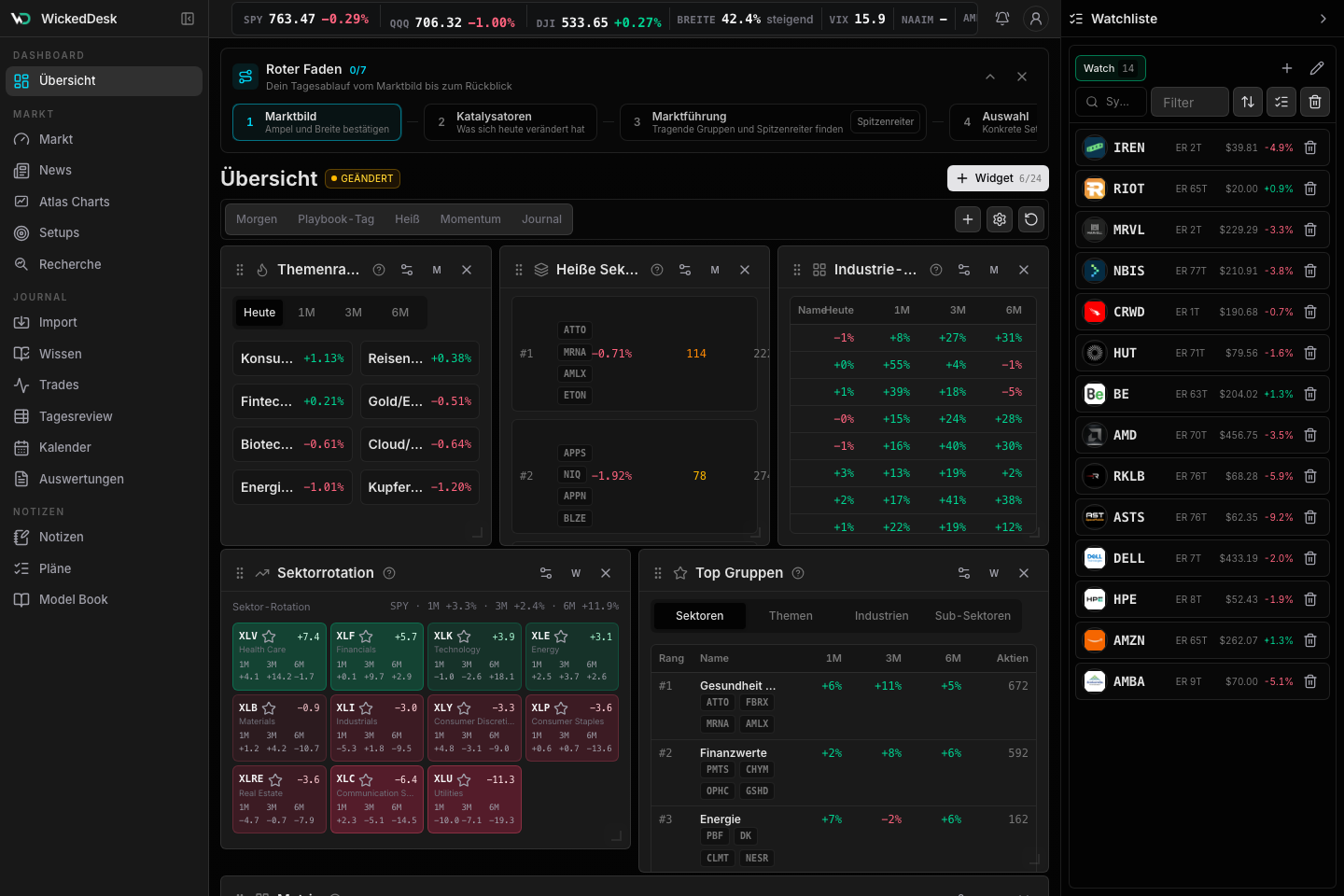Image resolution: width=1344 pixels, height=896 pixels.
Task: Select 3M timeframe in Themenradar
Action: point(354,313)
